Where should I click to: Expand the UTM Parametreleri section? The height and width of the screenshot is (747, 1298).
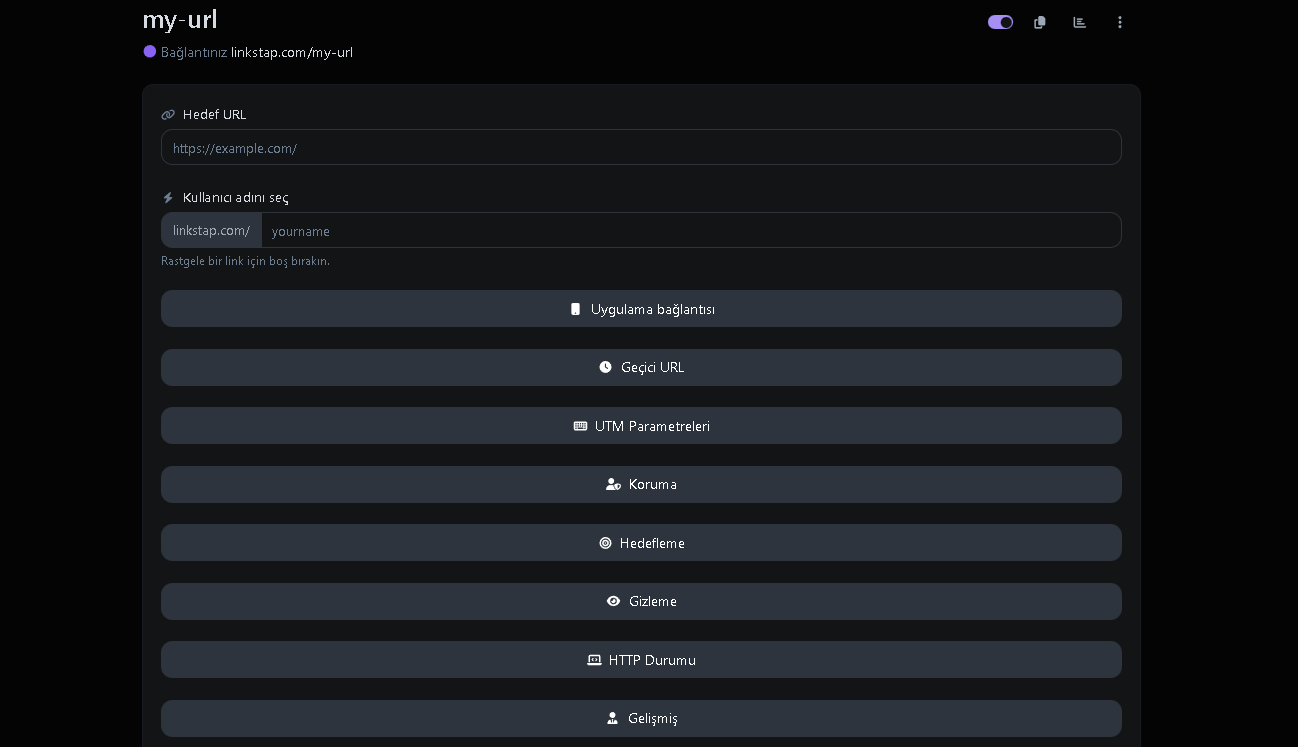click(x=641, y=426)
